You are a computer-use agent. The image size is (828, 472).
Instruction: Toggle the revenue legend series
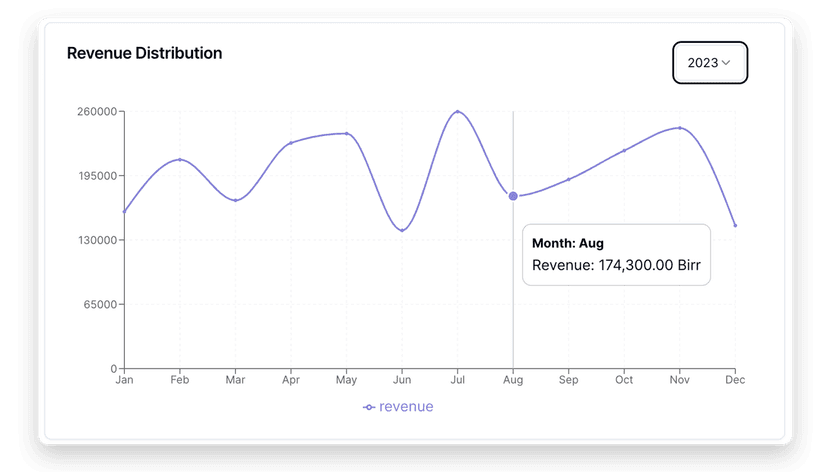(398, 407)
